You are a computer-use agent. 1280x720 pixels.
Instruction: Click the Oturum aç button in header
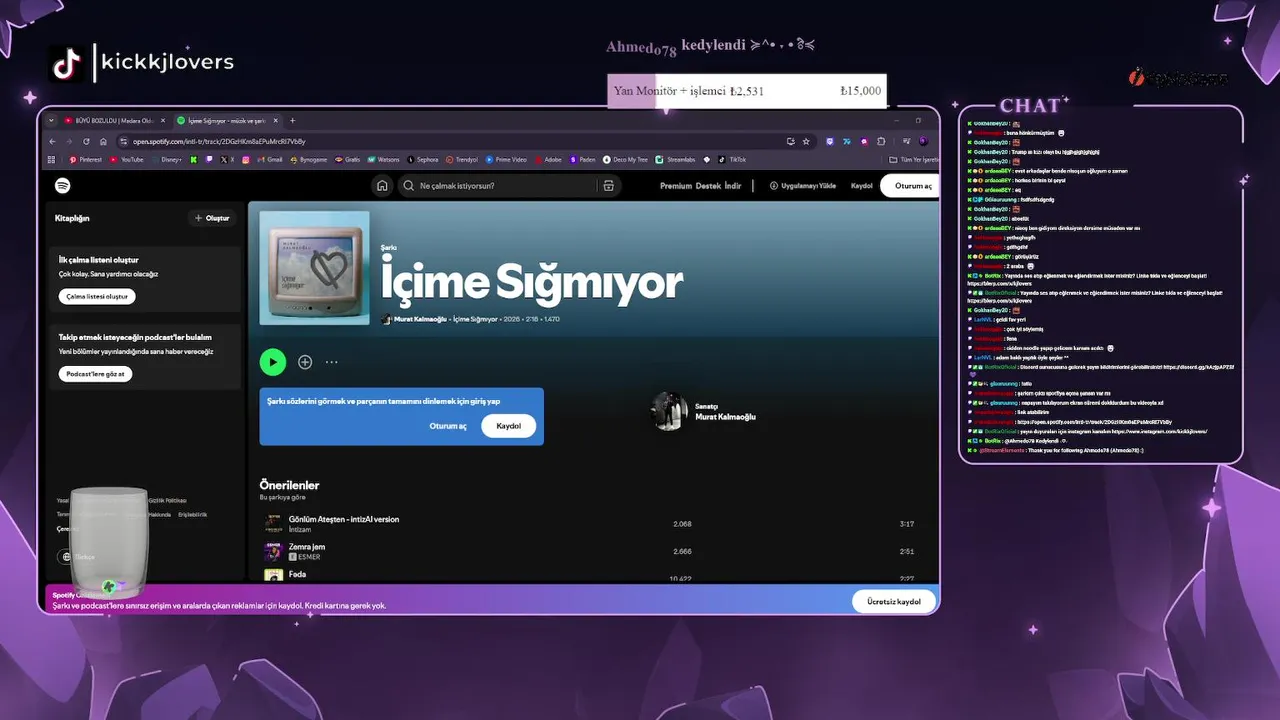(x=911, y=186)
